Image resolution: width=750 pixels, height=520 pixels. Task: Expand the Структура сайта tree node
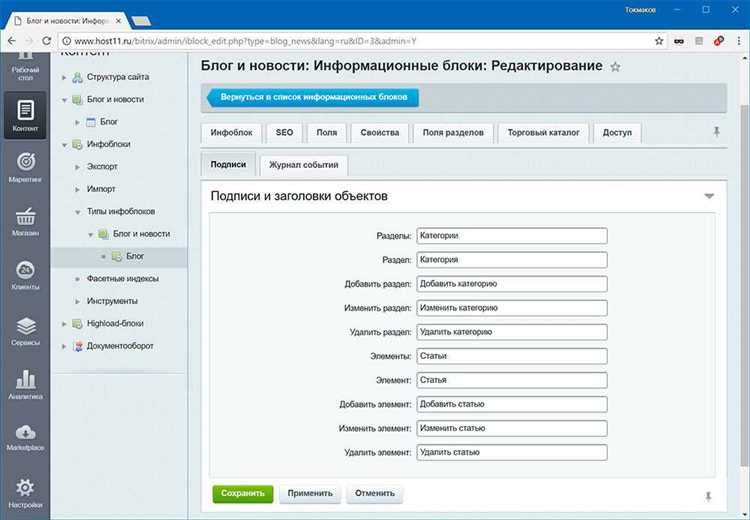pos(64,77)
